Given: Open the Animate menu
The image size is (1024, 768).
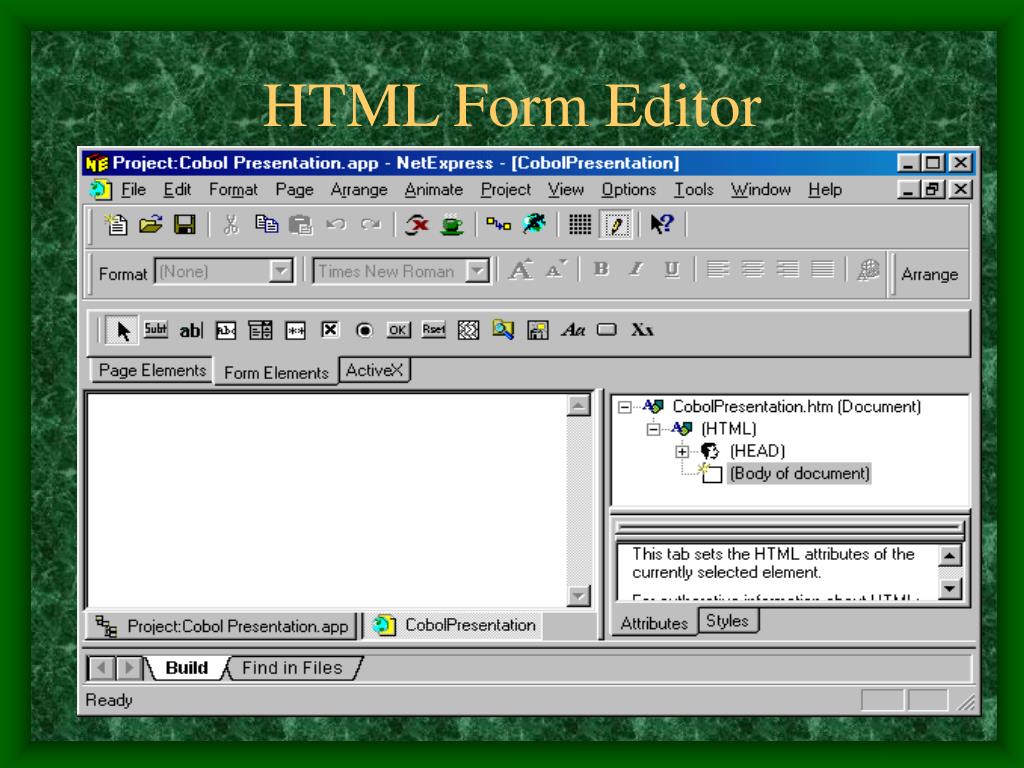Looking at the screenshot, I should (434, 189).
